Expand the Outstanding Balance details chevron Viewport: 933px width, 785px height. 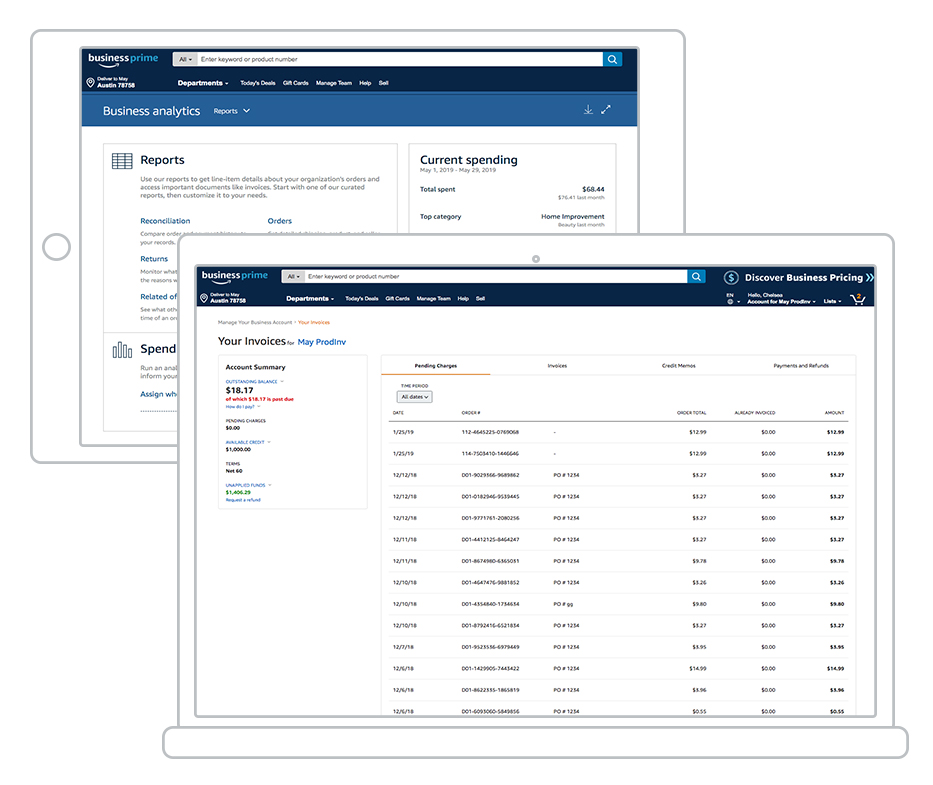(282, 381)
